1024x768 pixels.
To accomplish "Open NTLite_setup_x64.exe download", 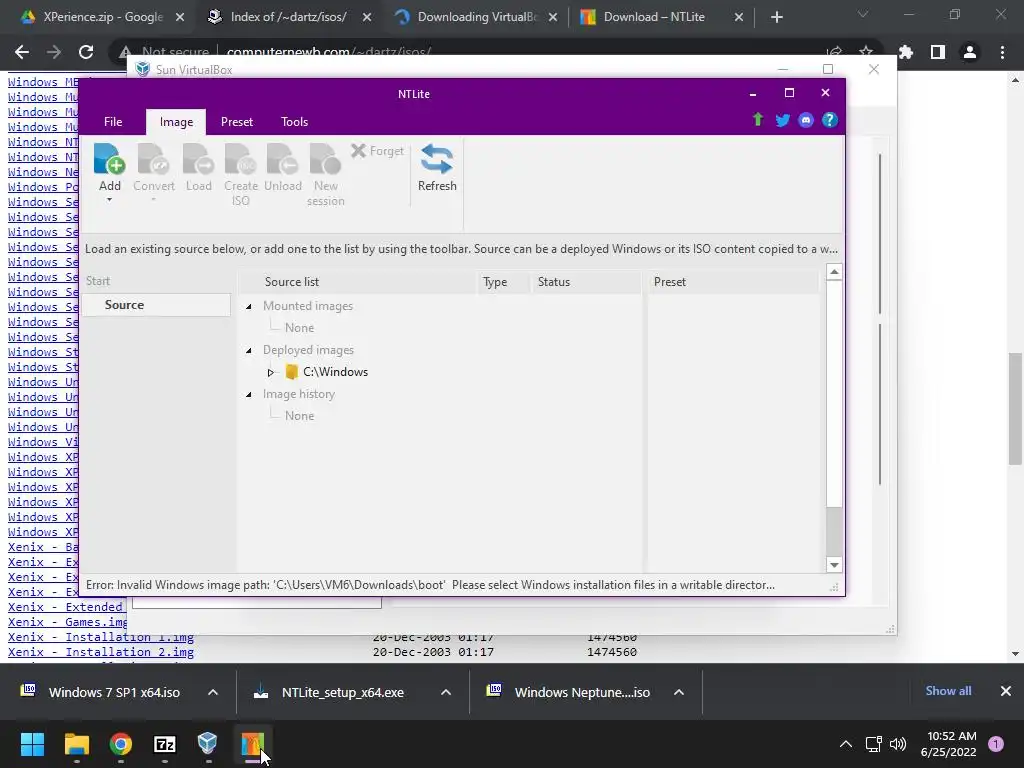I will coord(330,692).
